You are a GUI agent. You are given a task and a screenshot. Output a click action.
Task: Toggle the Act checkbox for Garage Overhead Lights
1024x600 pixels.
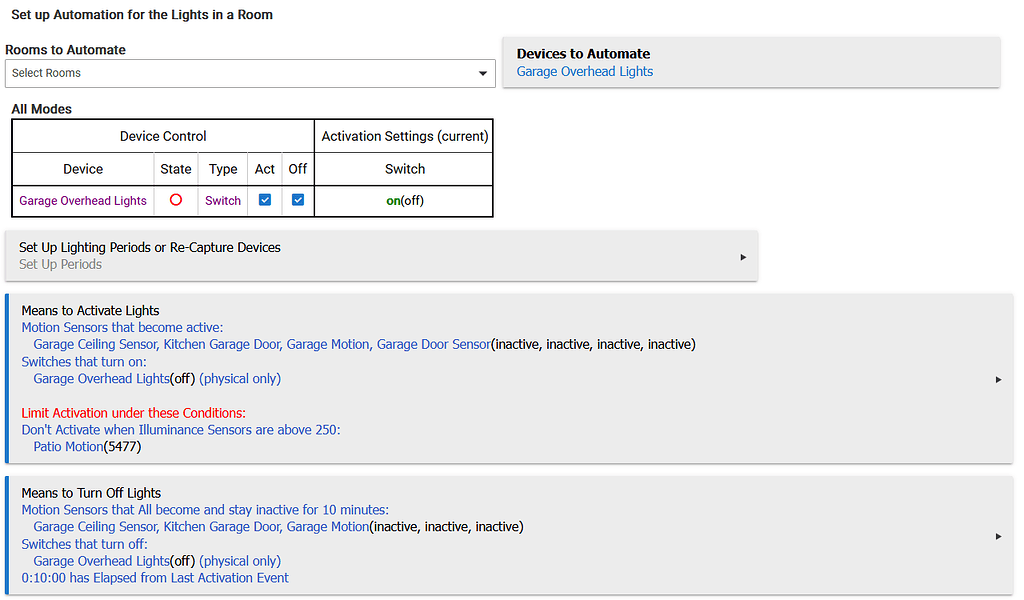(264, 200)
